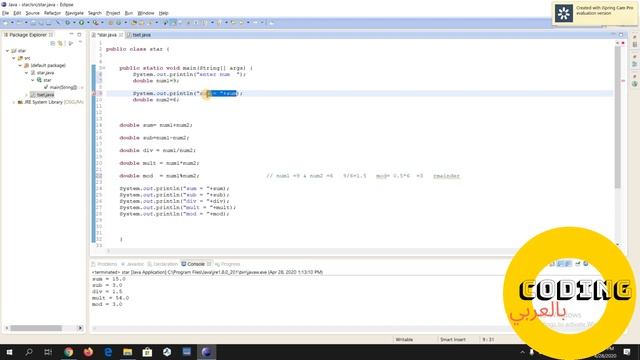Toggle Skip All Breakpoints in toolbar
This screenshot has width=640, height=360.
tap(58, 22)
